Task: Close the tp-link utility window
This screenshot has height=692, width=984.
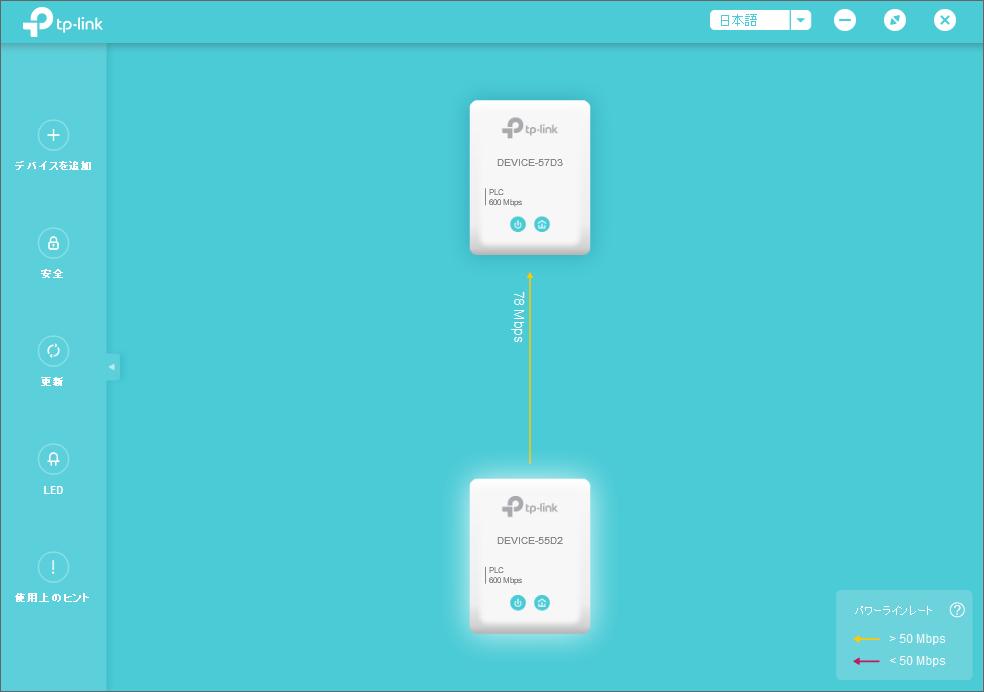Action: coord(944,20)
